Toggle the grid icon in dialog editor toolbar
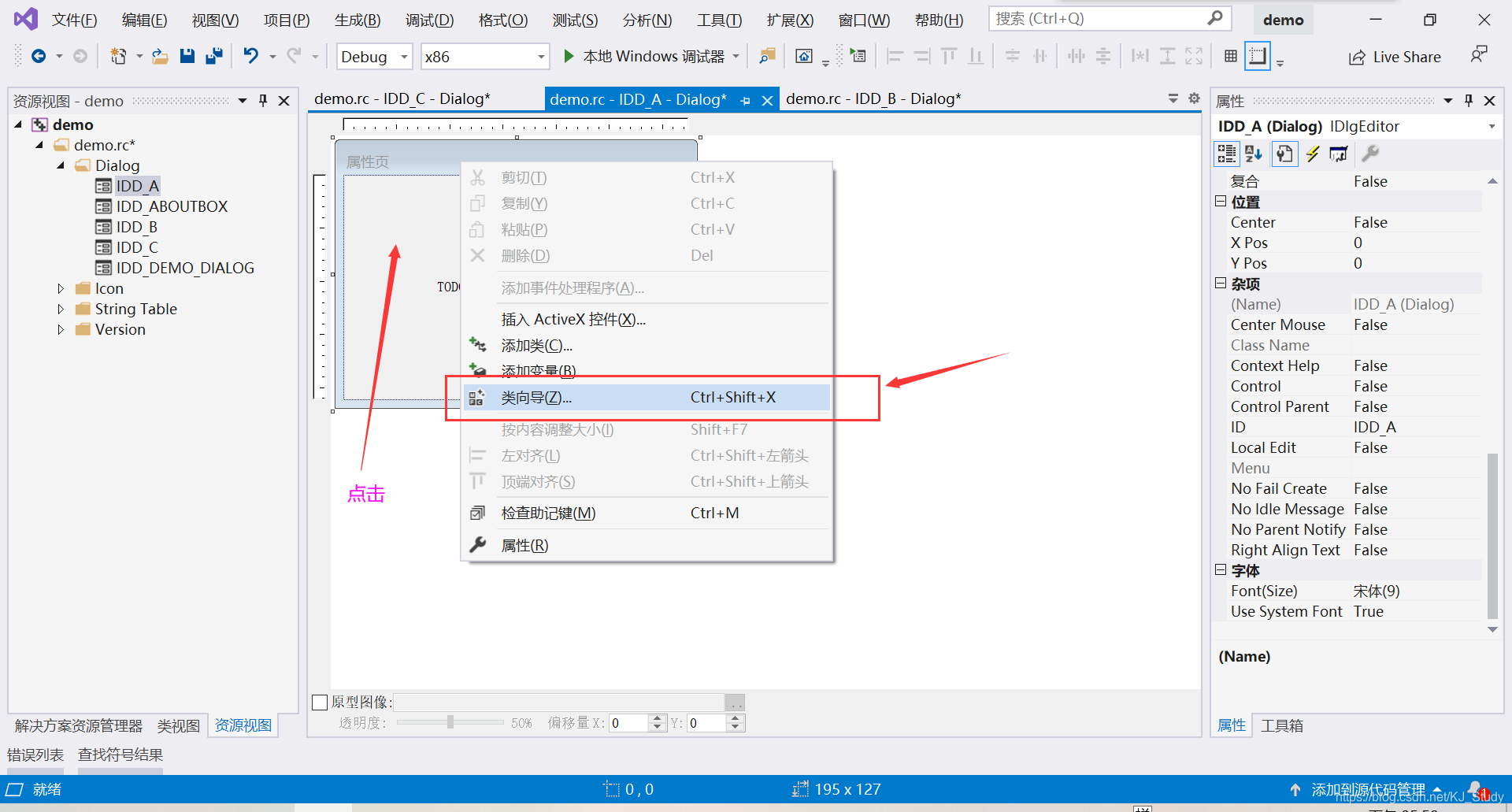 (1231, 56)
